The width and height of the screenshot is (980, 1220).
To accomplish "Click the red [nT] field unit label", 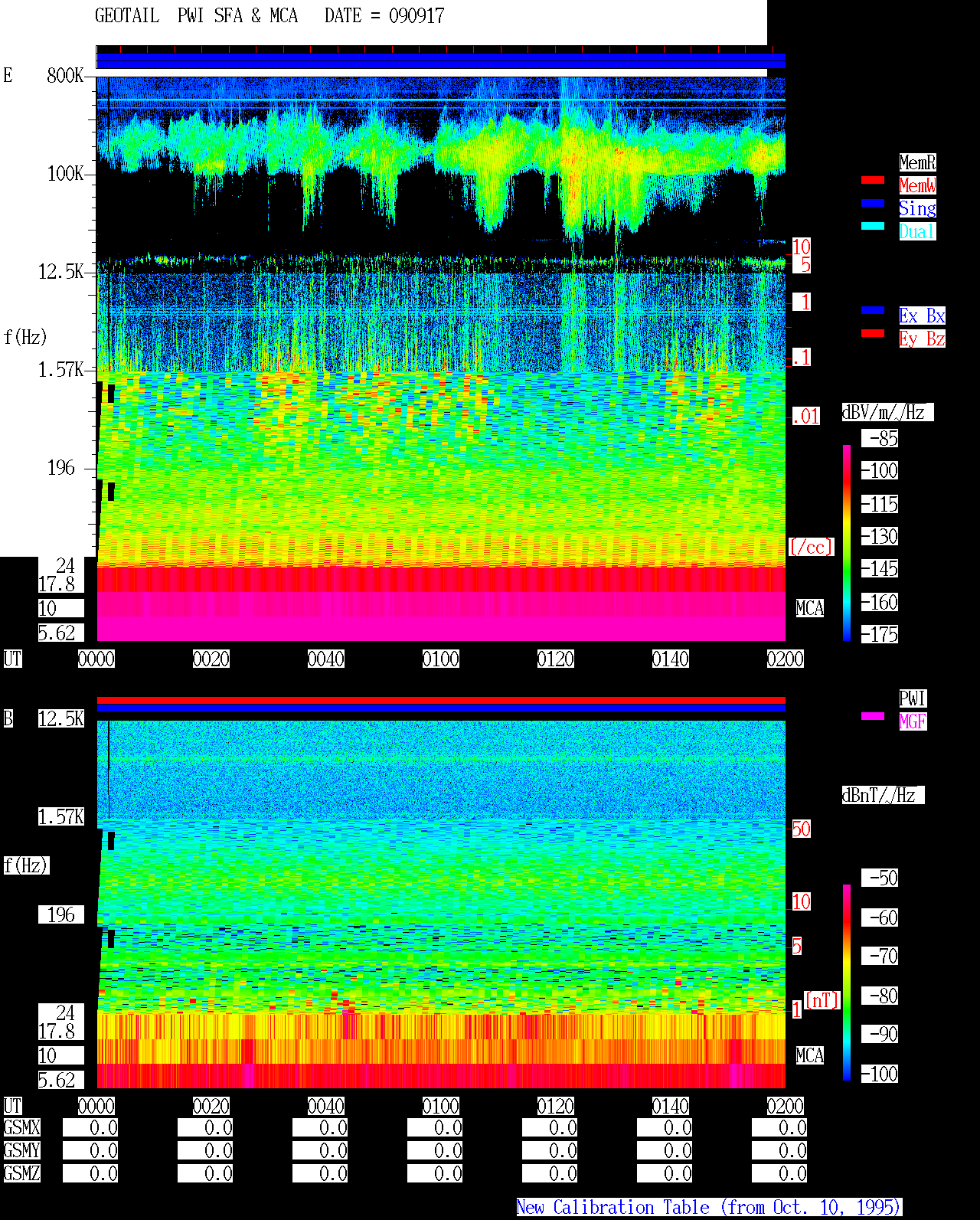I will pos(822,1000).
